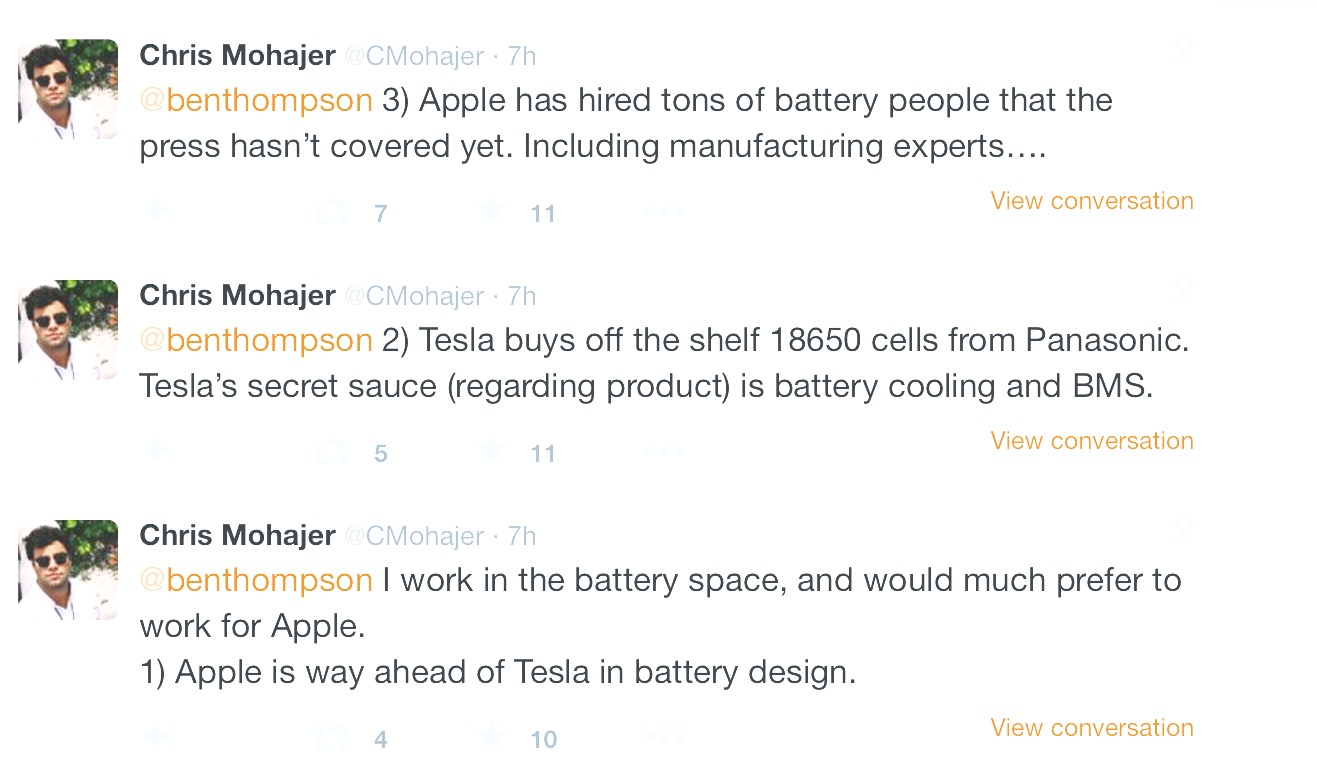
Task: Retweet the tweet about working for Apple
Action: 332,739
